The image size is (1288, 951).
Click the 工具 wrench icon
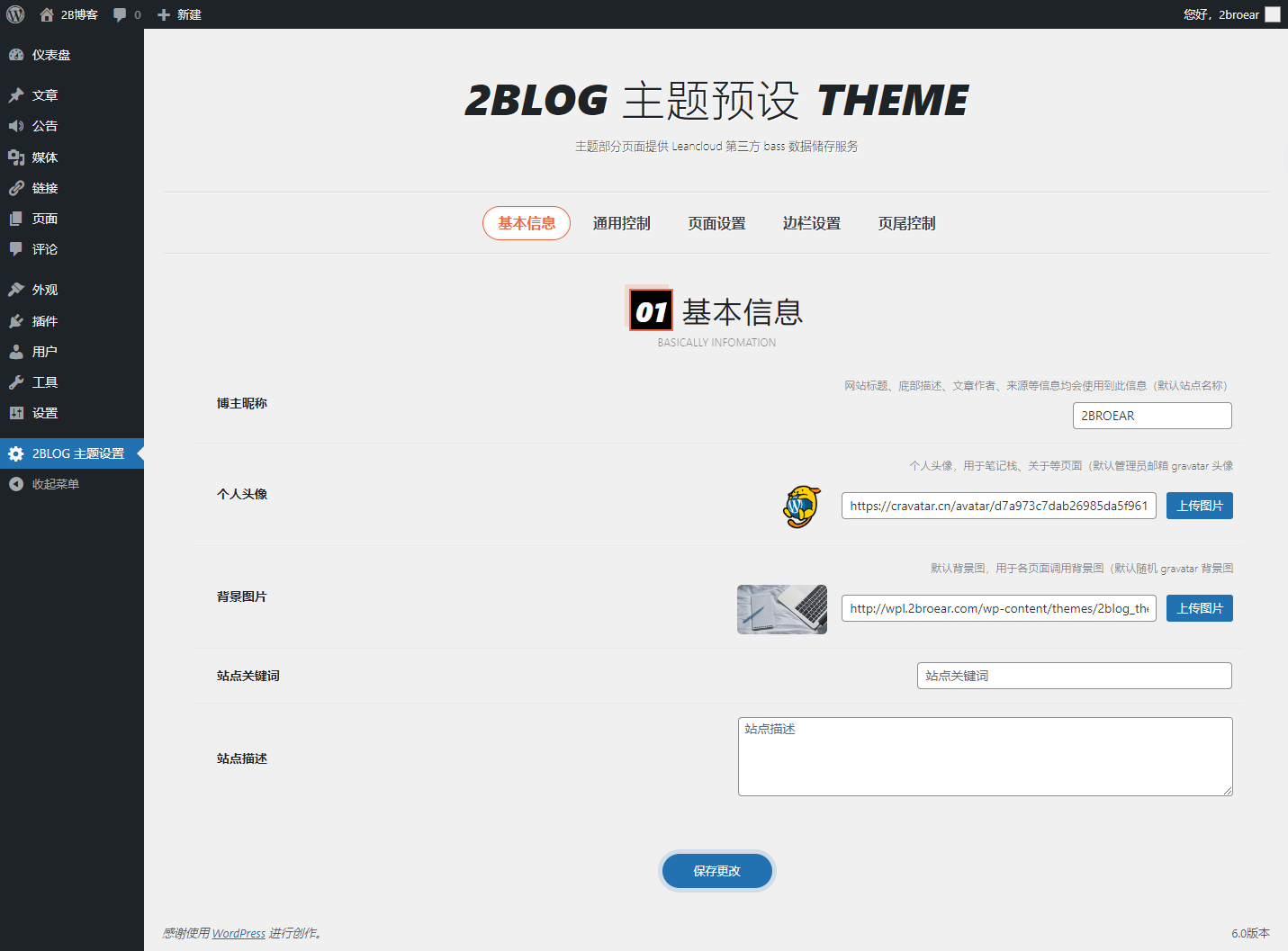(x=16, y=382)
